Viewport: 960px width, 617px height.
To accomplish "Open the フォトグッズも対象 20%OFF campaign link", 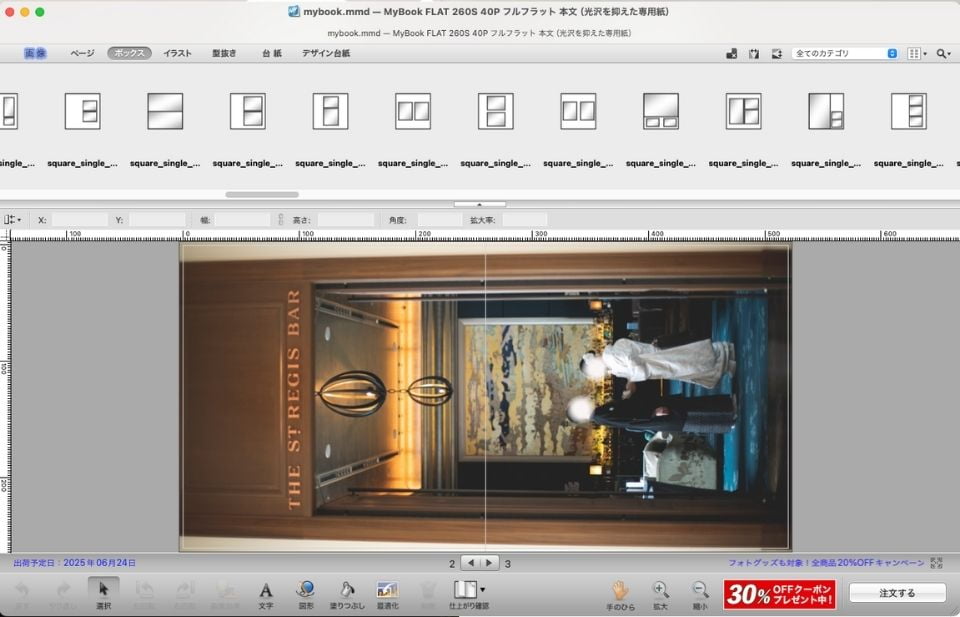I will [x=826, y=563].
